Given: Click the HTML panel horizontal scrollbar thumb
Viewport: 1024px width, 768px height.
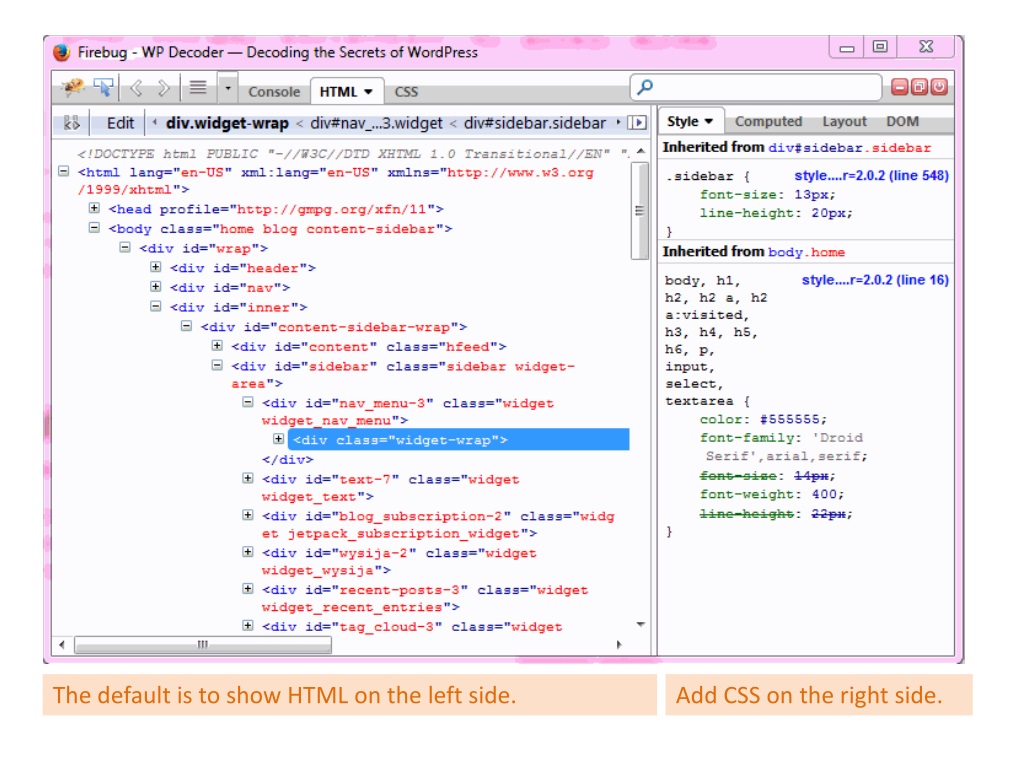Looking at the screenshot, I should 203,645.
